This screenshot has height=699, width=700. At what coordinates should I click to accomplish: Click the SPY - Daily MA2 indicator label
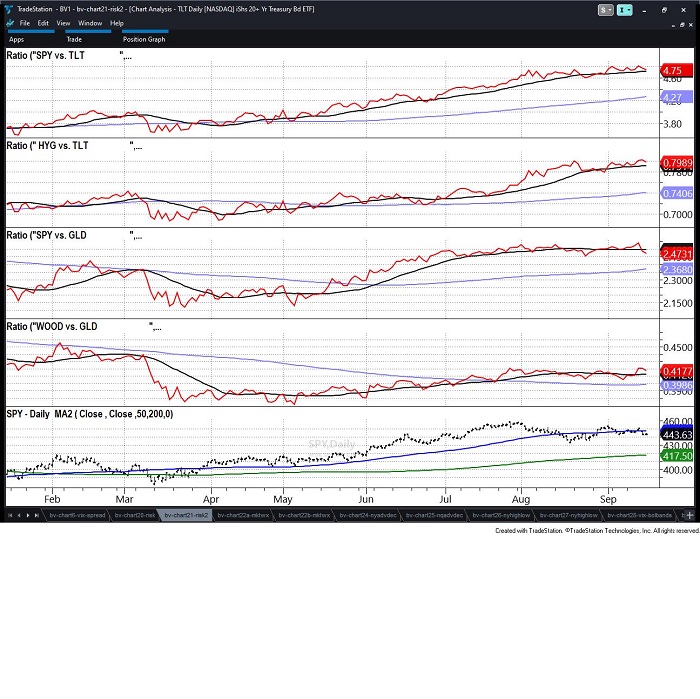point(89,414)
